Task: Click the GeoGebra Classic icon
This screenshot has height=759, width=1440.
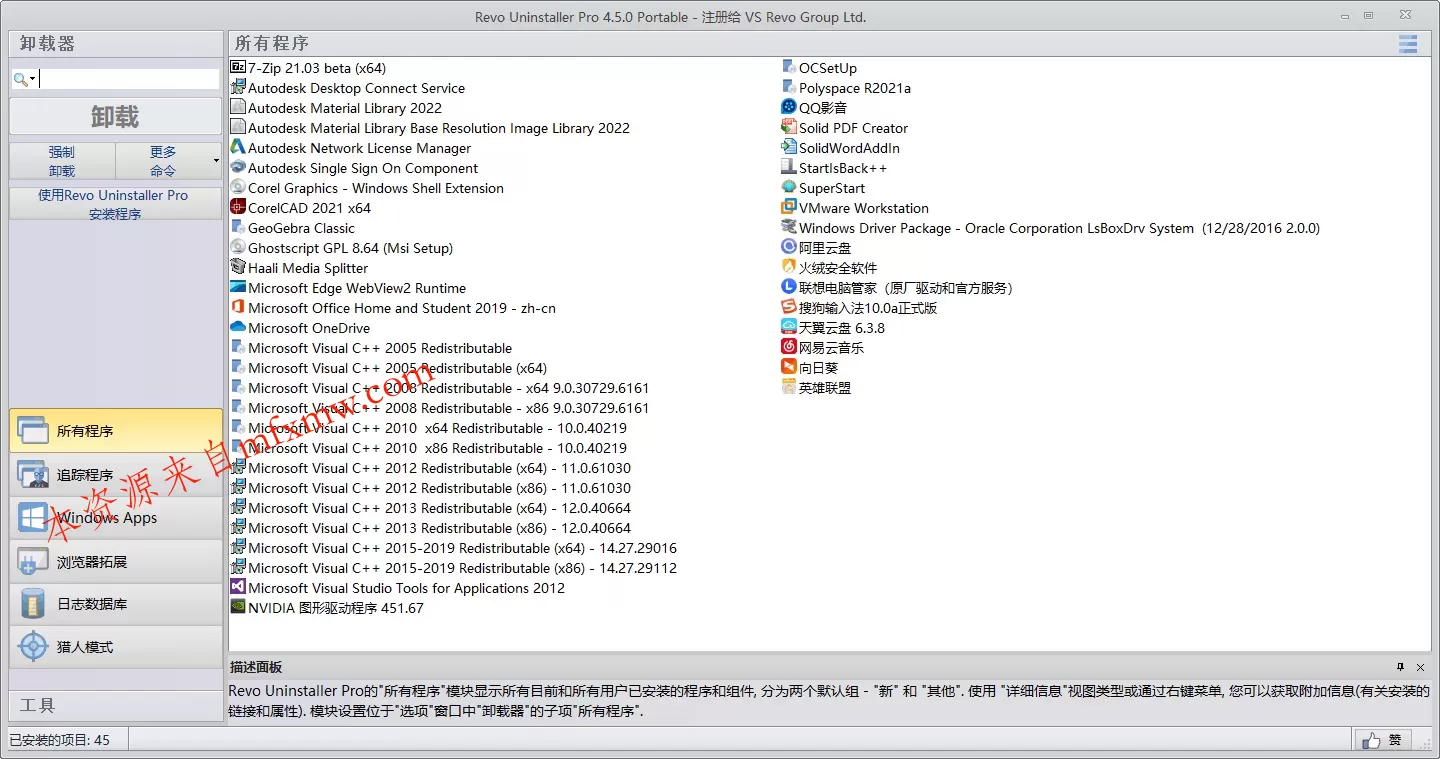Action: [238, 227]
